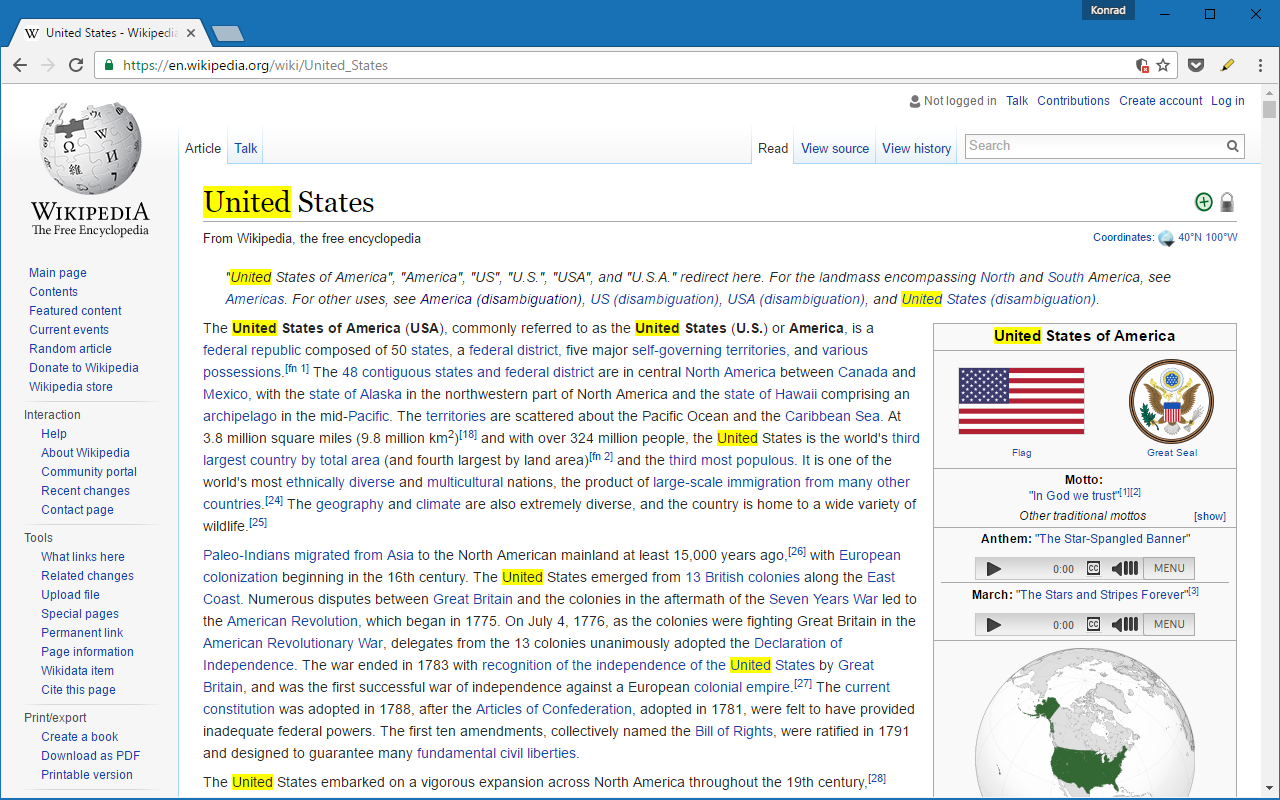This screenshot has height=800, width=1280.
Task: Click the vertical scrollbar thumb
Action: point(1269,109)
